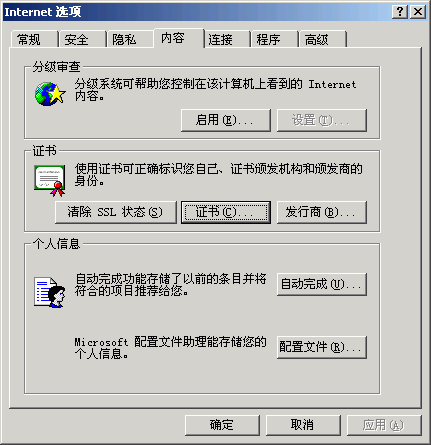The width and height of the screenshot is (431, 445).
Task: Open 自动完成(U)... settings
Action: [322, 284]
